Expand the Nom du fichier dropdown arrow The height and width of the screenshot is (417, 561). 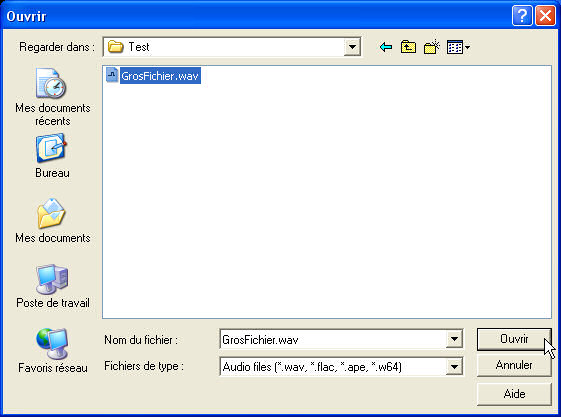[454, 339]
